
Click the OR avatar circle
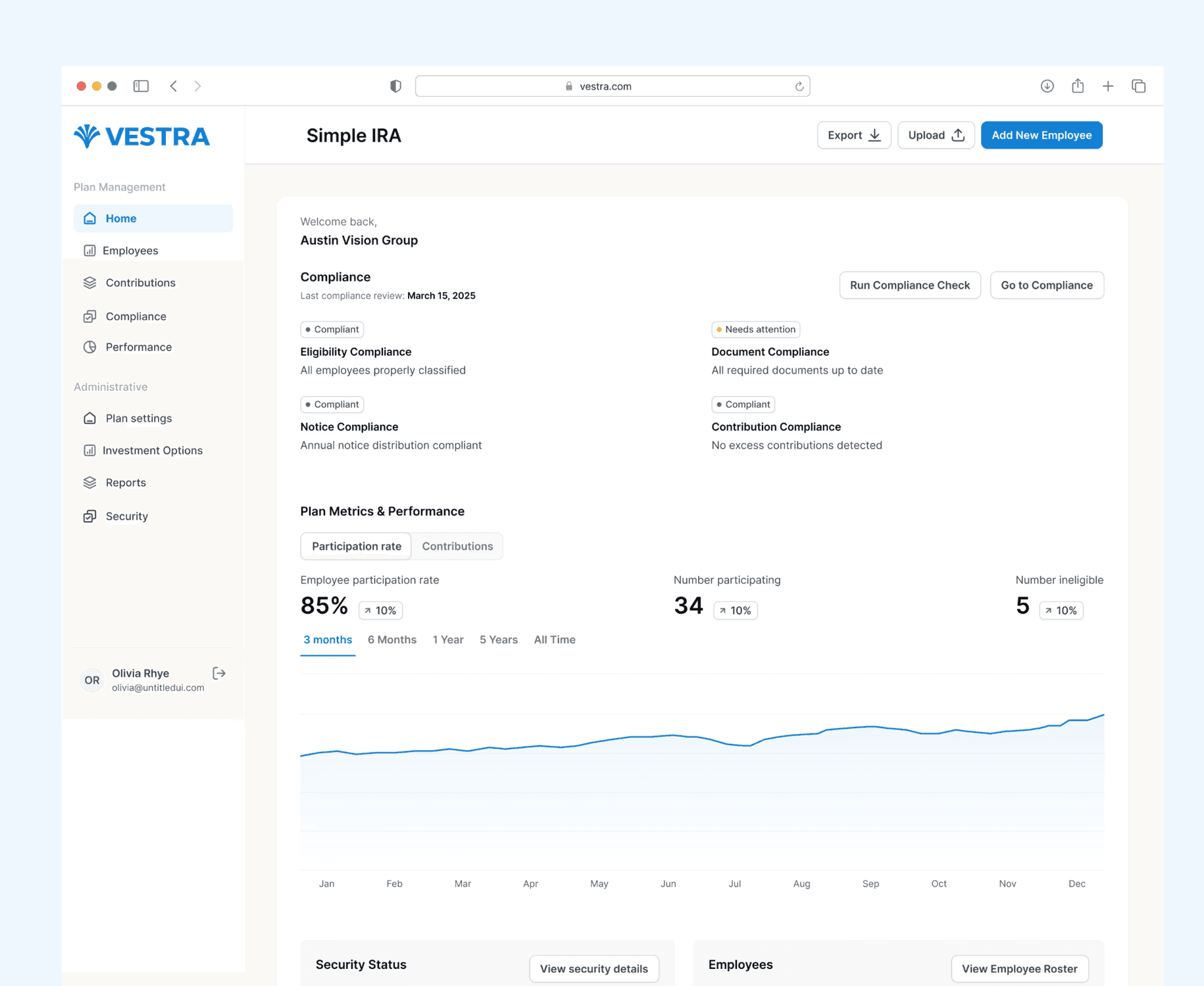(x=92, y=680)
